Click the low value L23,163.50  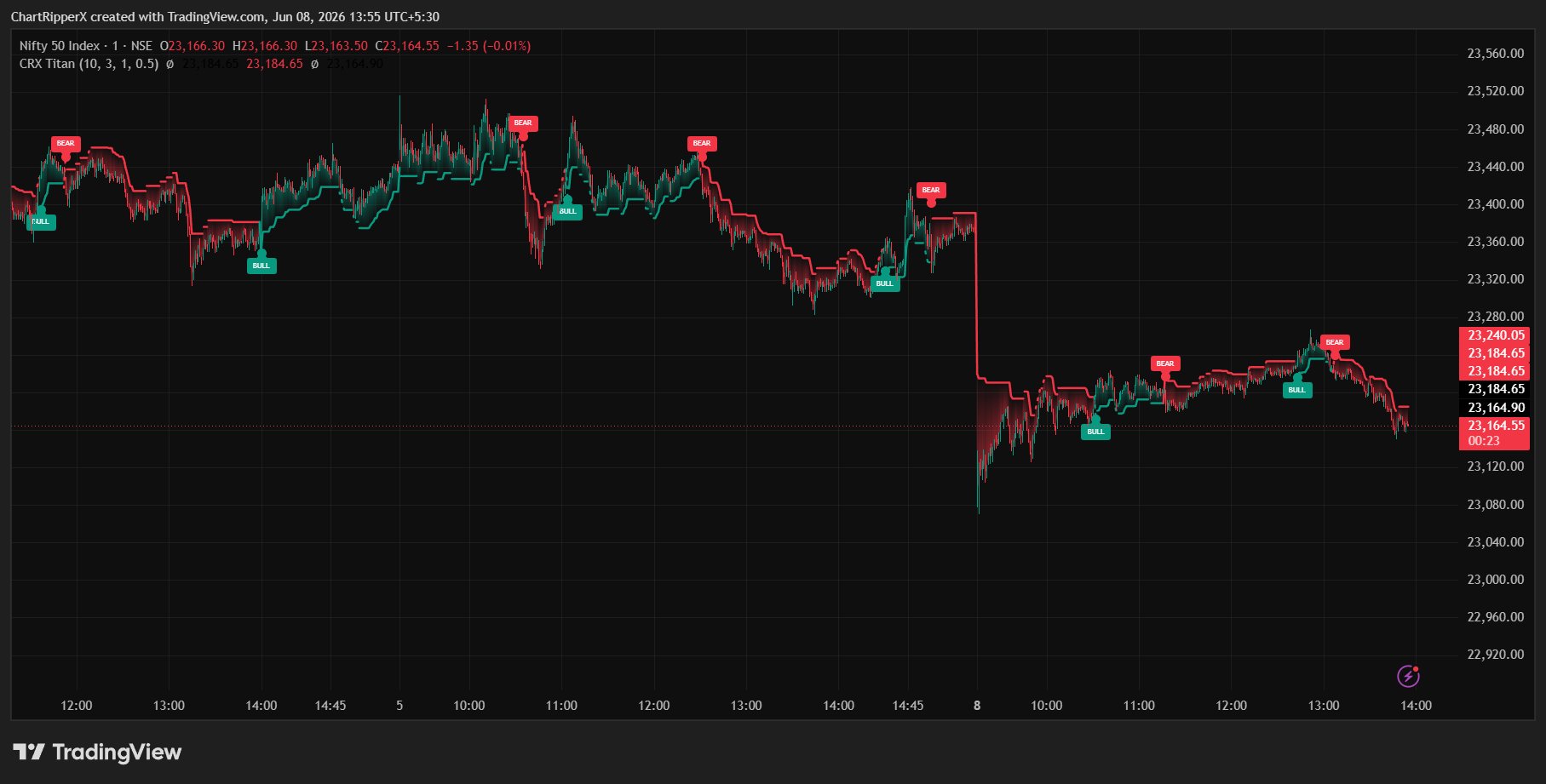336,46
